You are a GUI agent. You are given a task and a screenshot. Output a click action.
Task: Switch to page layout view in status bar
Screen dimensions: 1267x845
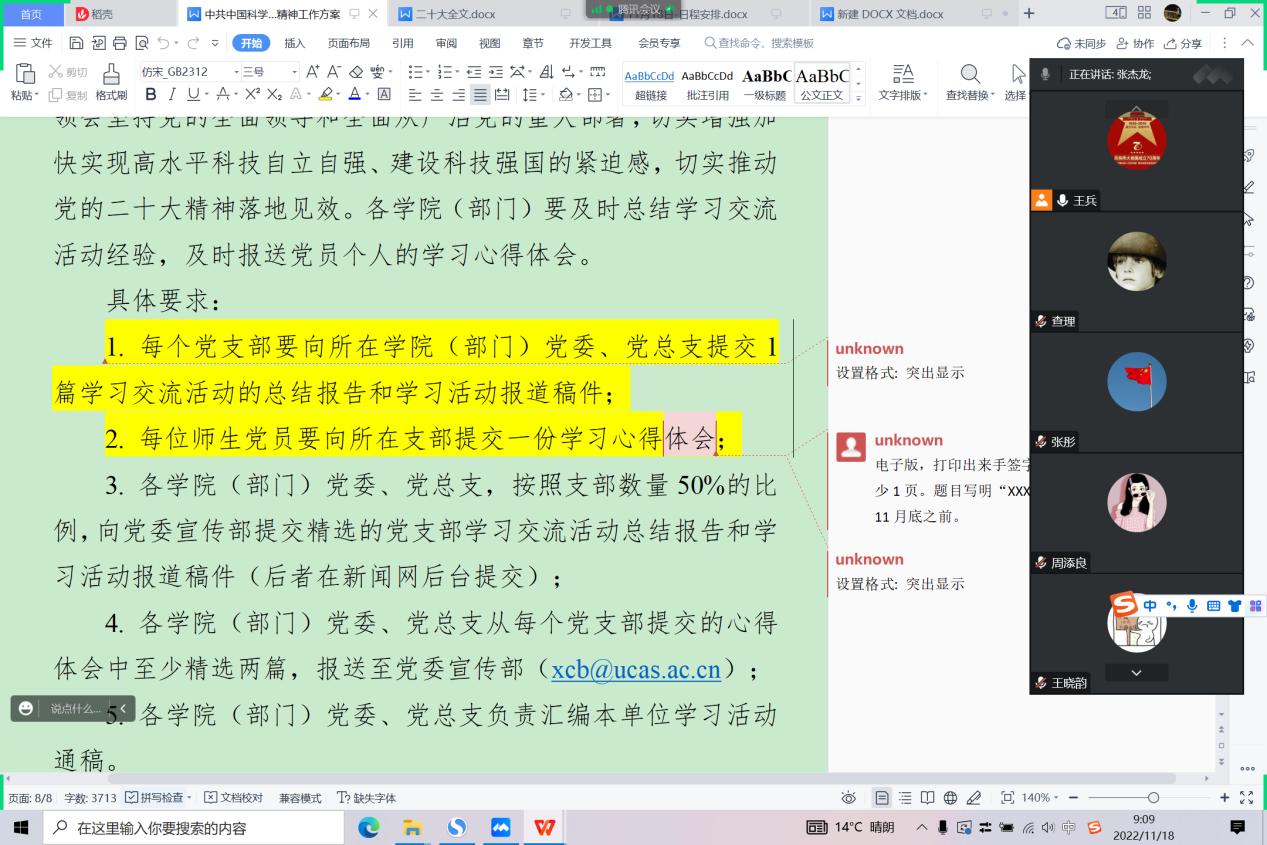click(882, 798)
